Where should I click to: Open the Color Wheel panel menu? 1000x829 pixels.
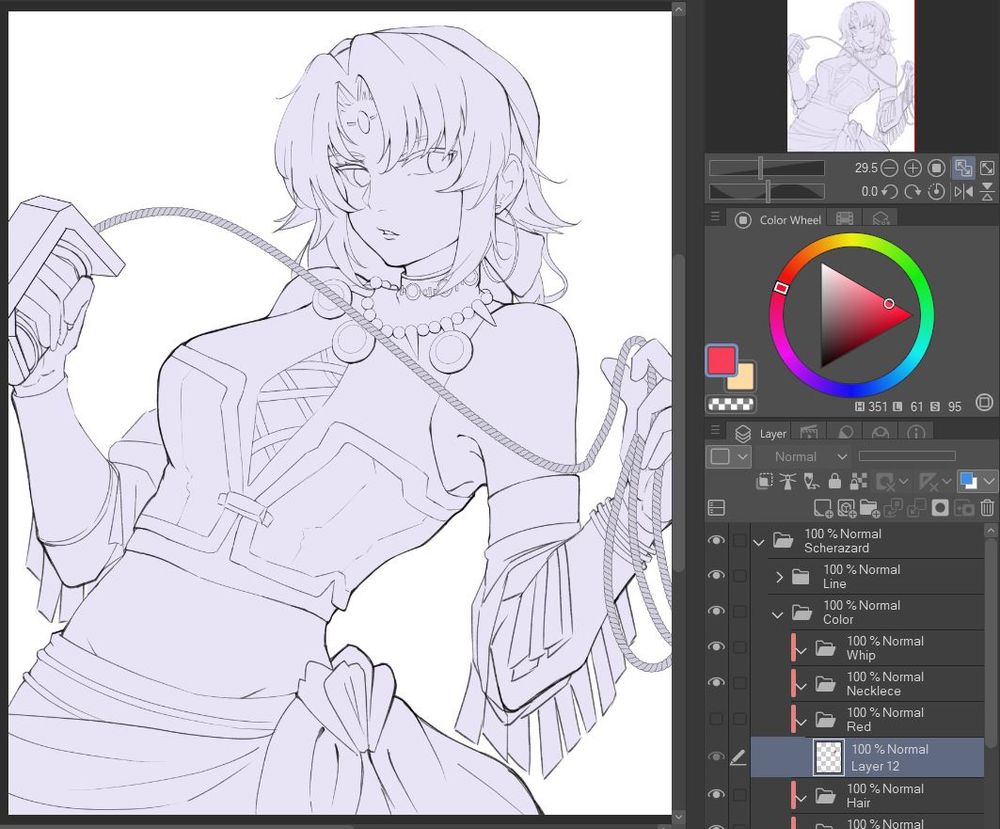coord(715,217)
